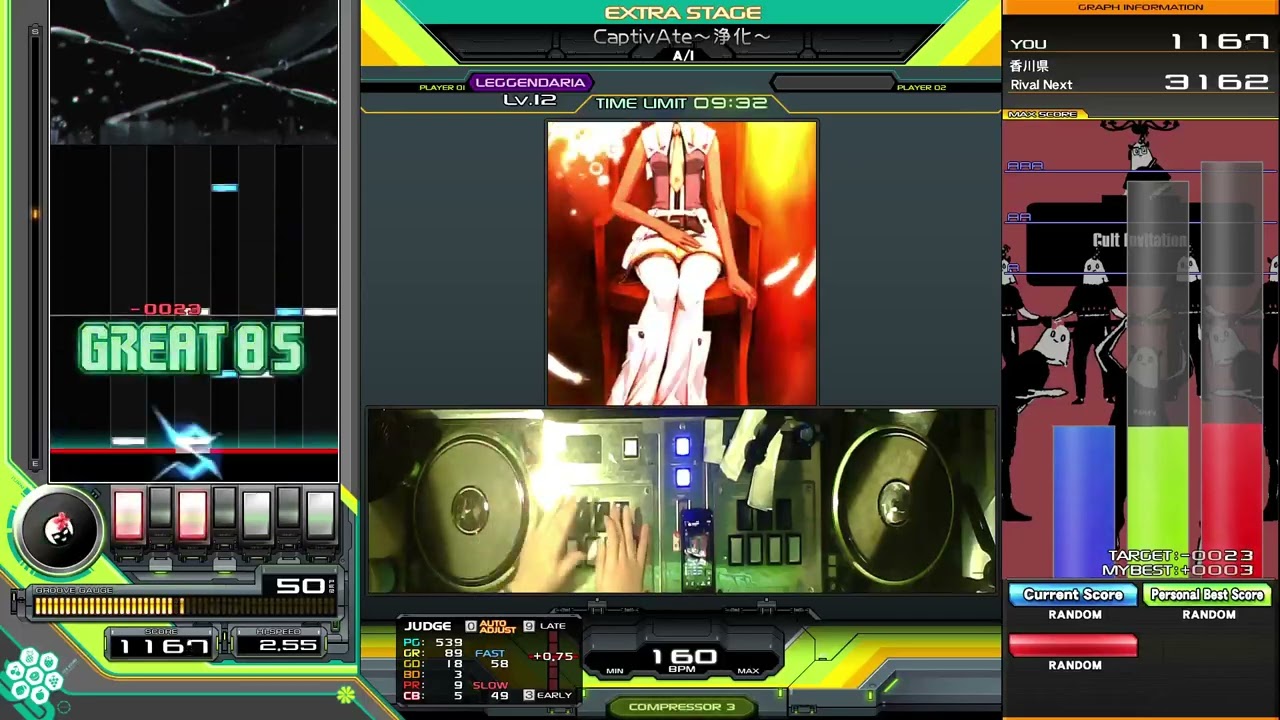
Task: Tap the seventh rightmost white key
Action: pos(320,515)
